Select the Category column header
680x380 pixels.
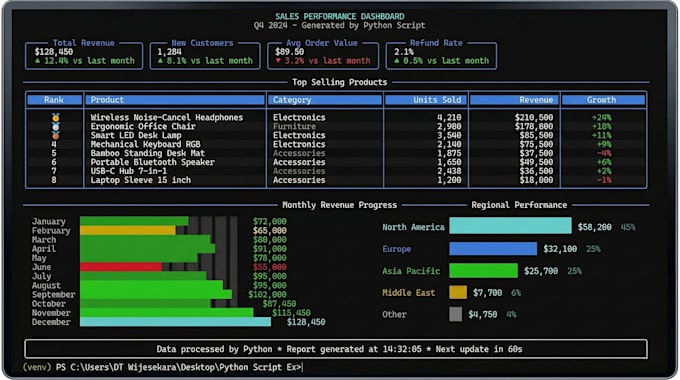point(325,100)
